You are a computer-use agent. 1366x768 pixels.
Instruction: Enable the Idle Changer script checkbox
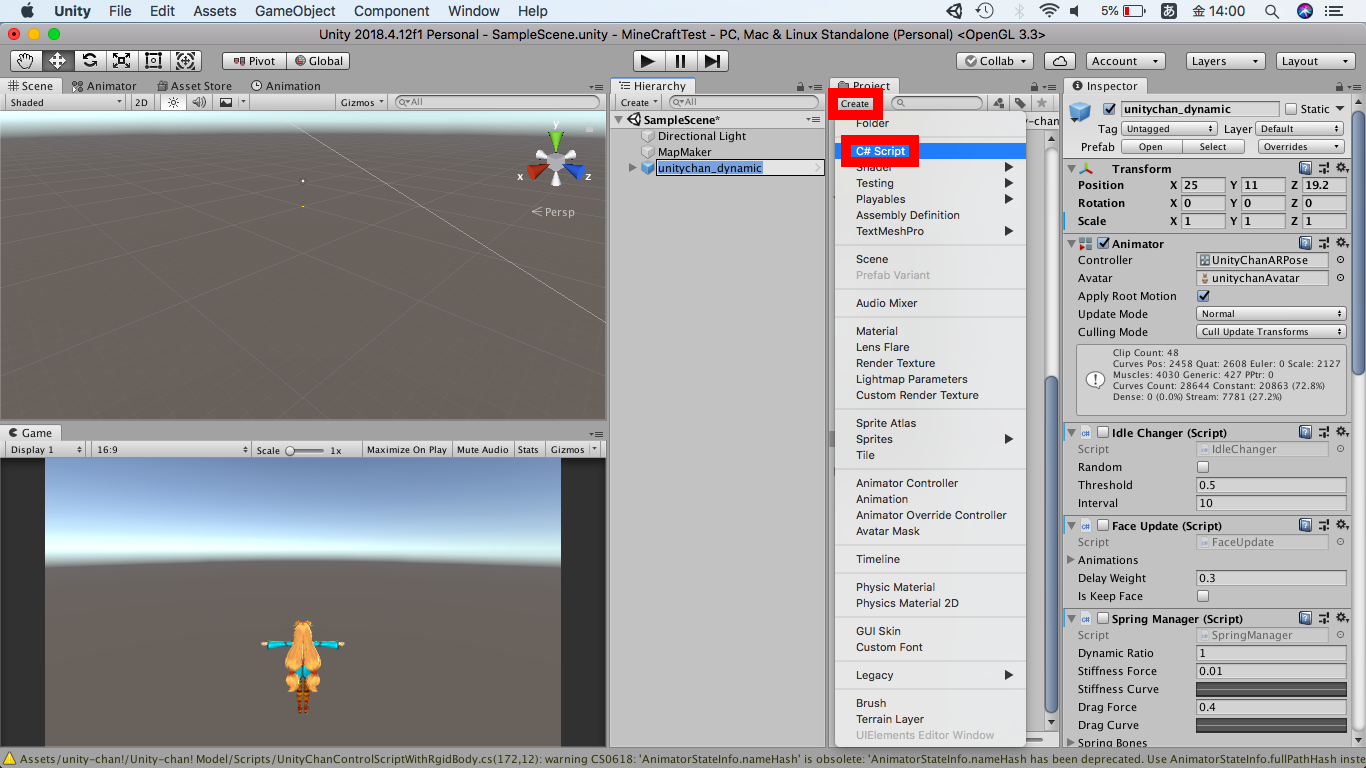click(x=1103, y=432)
